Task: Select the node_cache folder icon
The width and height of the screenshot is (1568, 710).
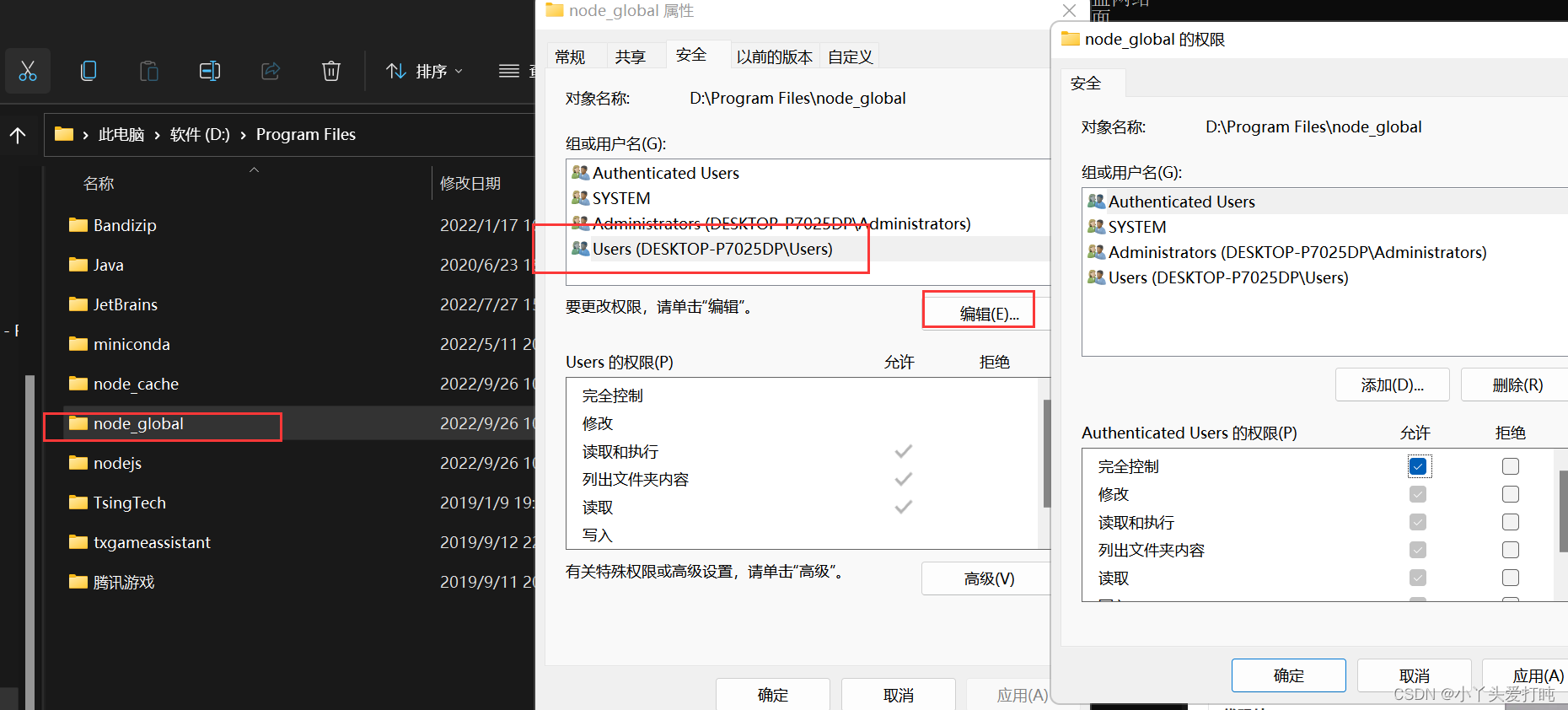Action: coord(78,384)
